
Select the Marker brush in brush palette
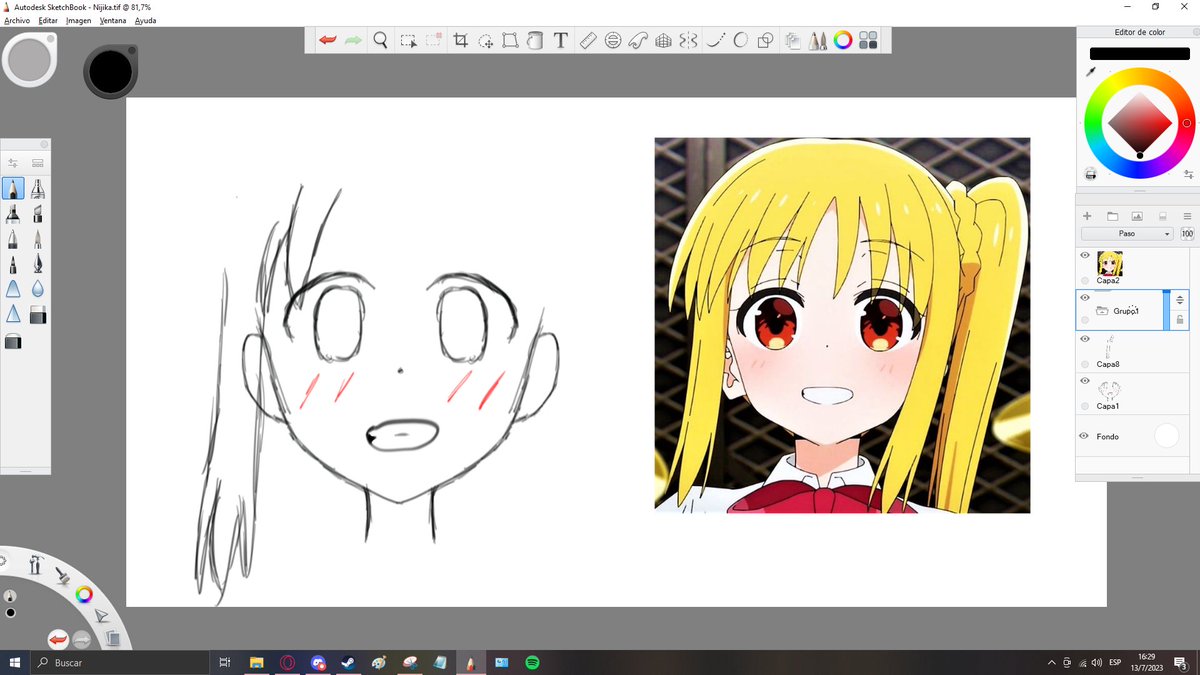(x=13, y=214)
